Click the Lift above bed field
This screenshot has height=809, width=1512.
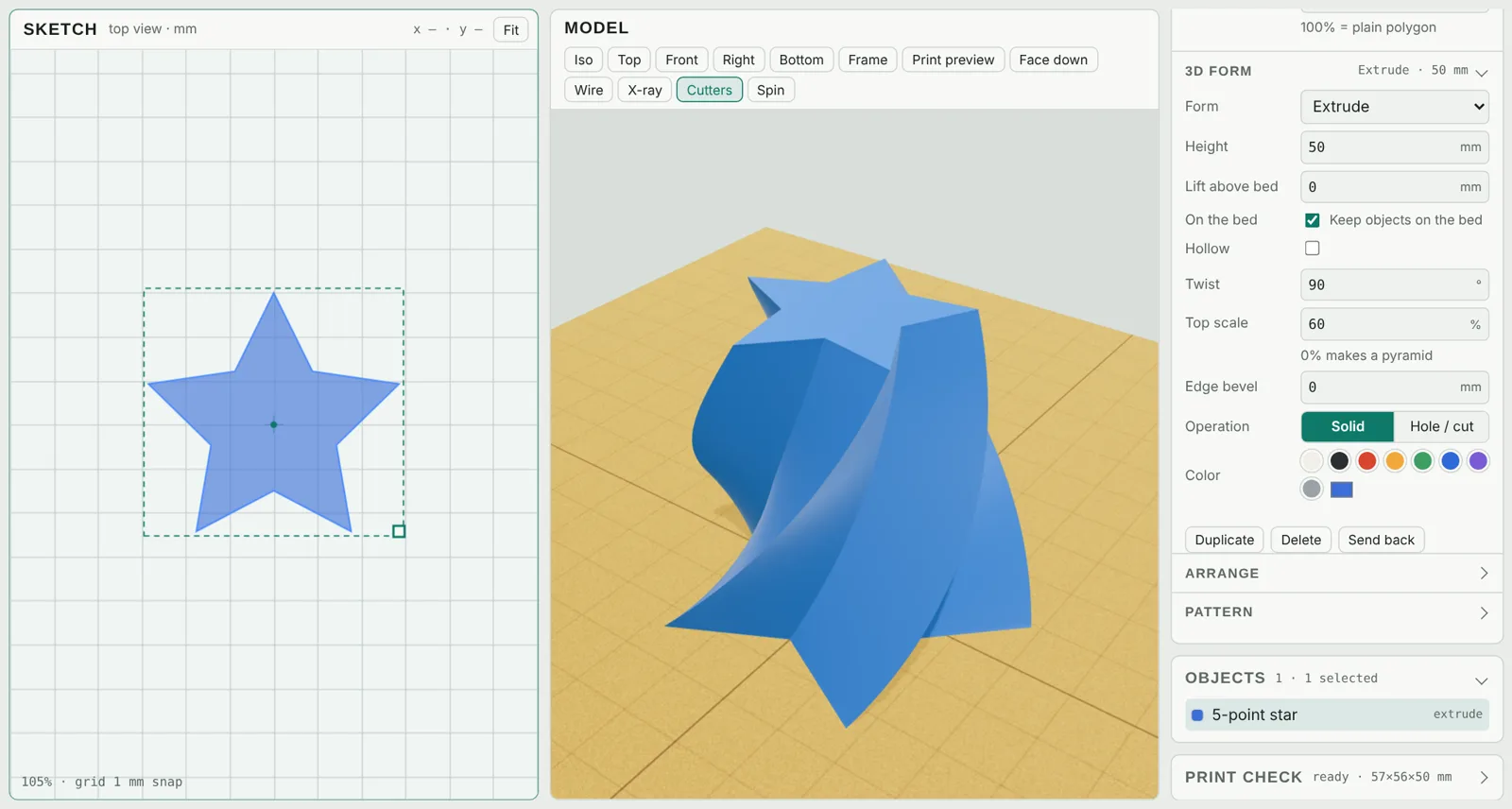1395,187
